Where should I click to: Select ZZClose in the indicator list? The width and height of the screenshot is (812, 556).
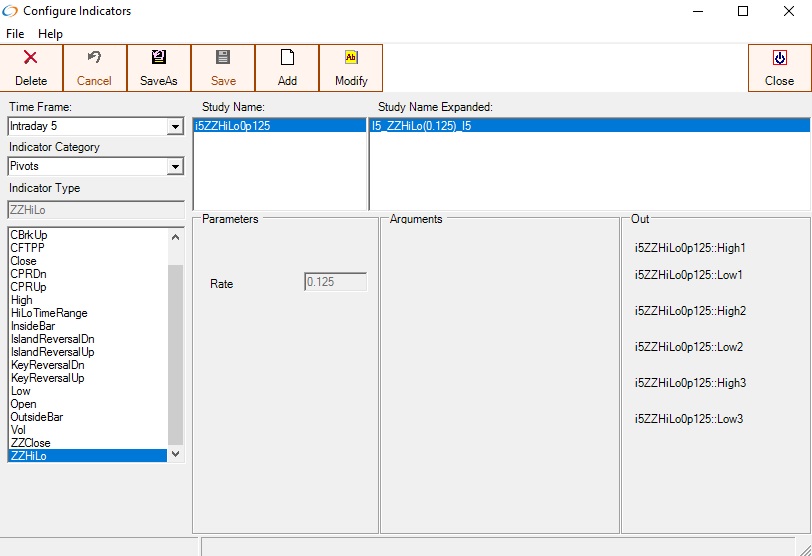[30, 443]
